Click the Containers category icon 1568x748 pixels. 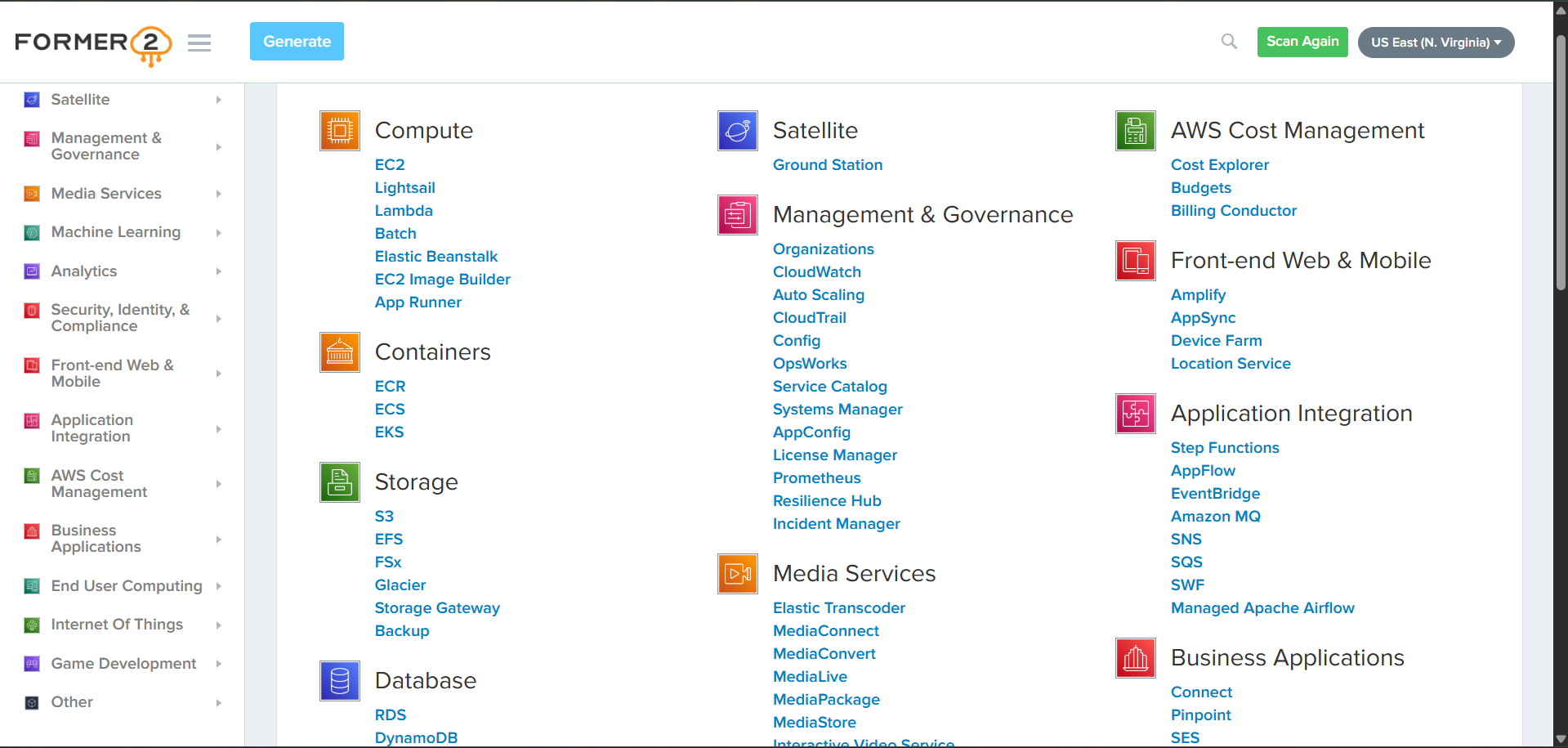pyautogui.click(x=339, y=352)
